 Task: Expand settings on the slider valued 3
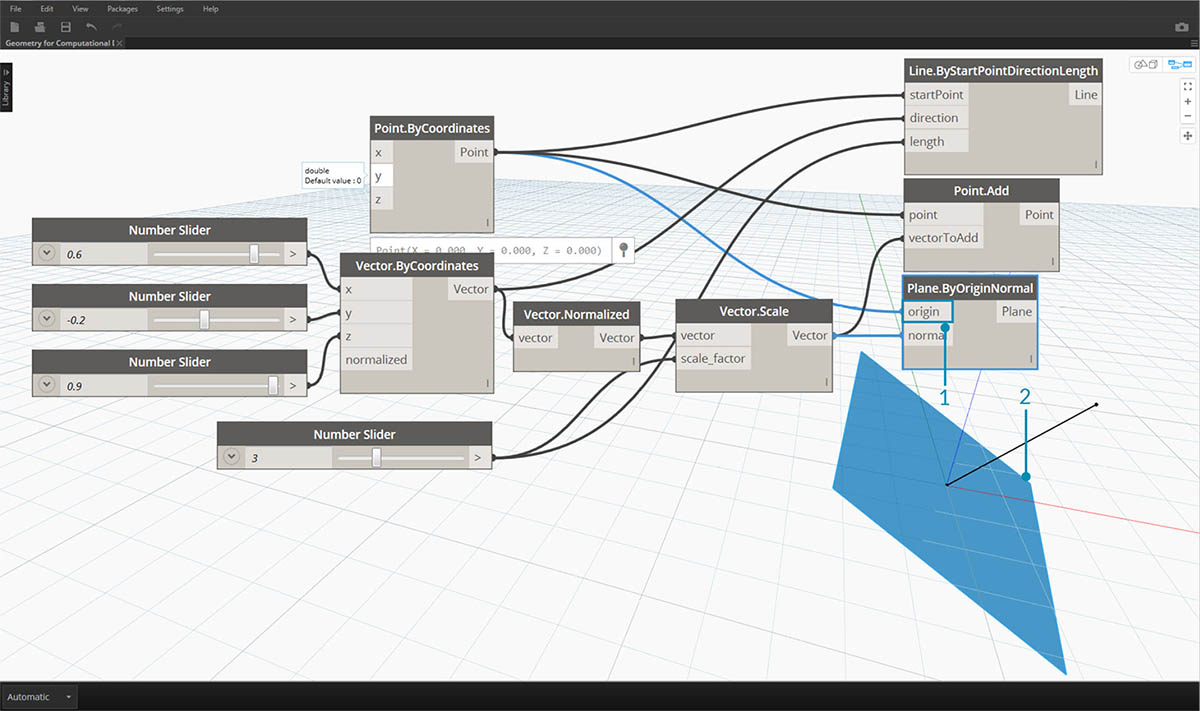[231, 456]
